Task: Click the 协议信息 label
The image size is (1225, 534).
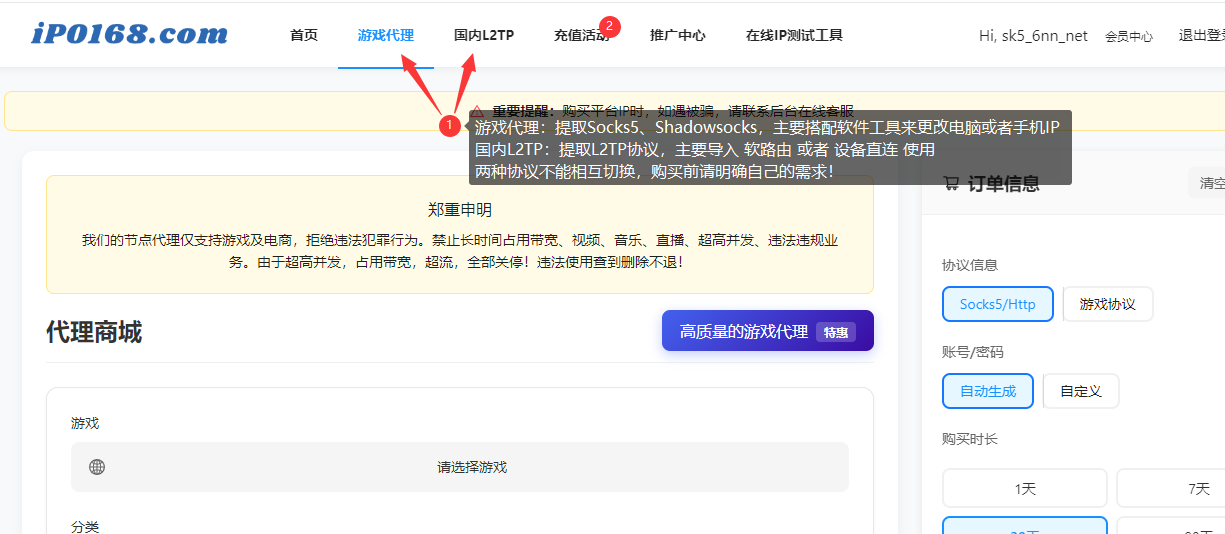Action: 970,265
